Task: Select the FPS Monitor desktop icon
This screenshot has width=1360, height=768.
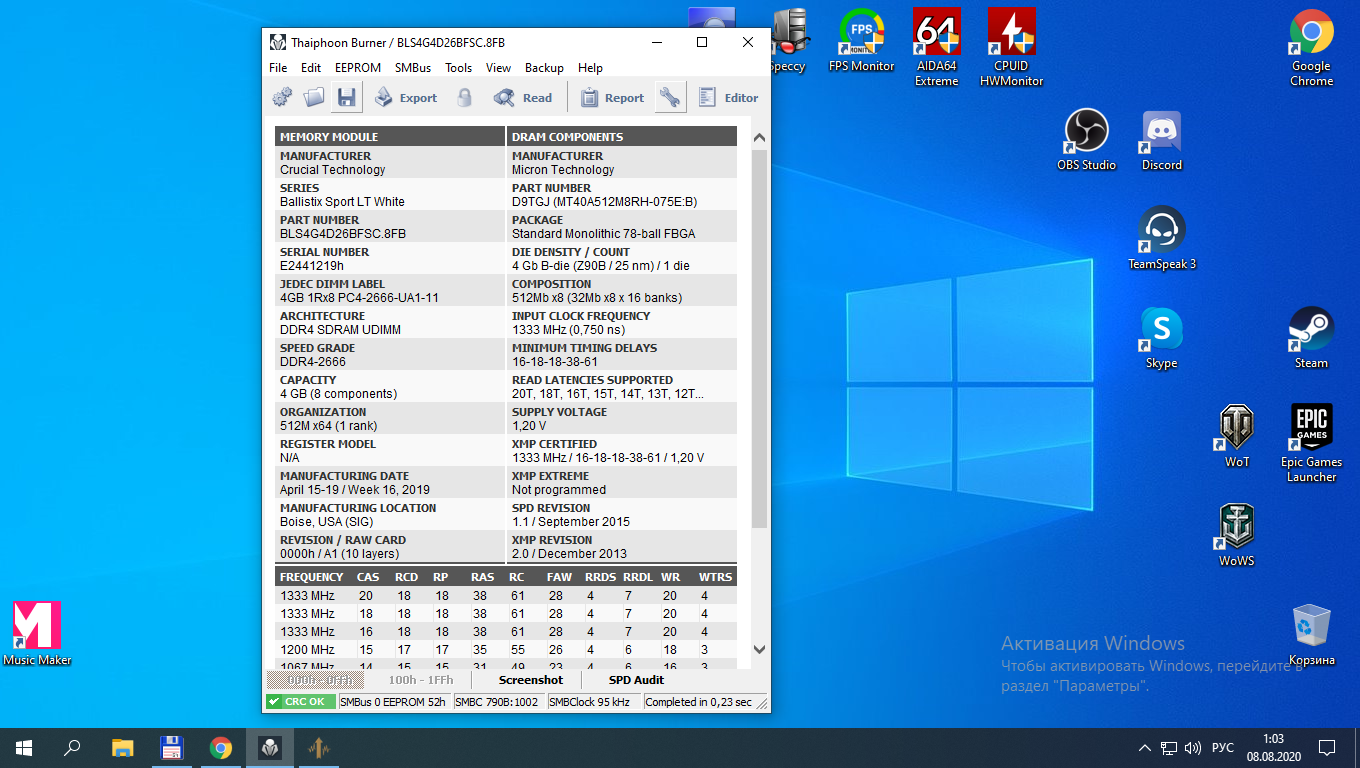Action: point(861,42)
